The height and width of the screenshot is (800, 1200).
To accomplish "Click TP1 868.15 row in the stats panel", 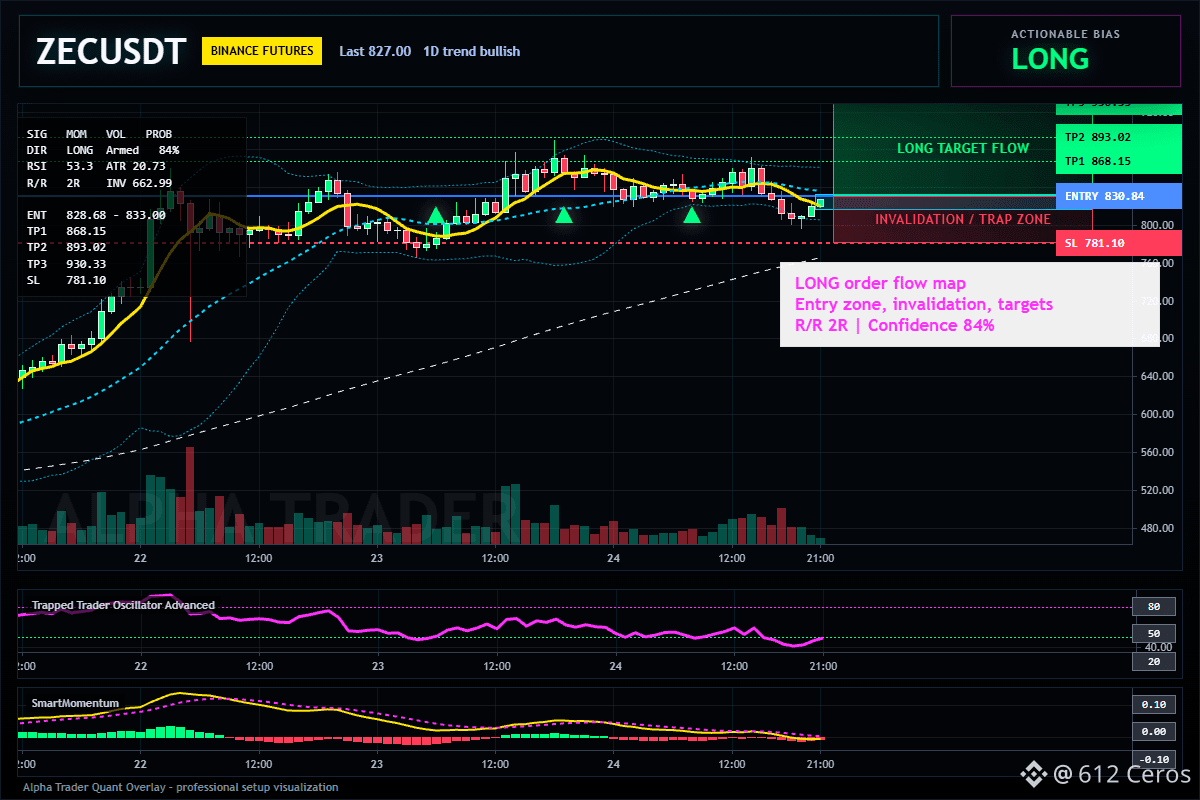I will pos(65,231).
